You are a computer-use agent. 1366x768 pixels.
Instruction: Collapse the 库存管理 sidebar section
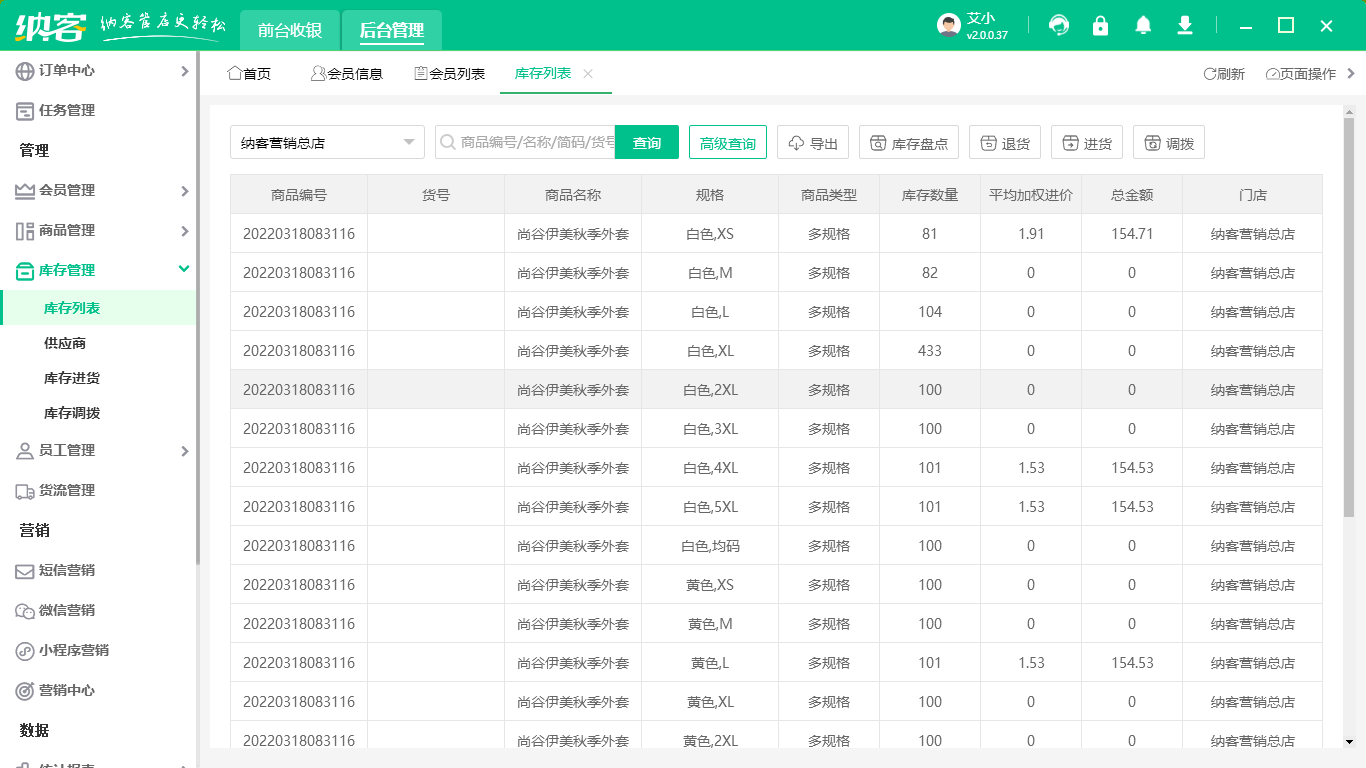98,270
